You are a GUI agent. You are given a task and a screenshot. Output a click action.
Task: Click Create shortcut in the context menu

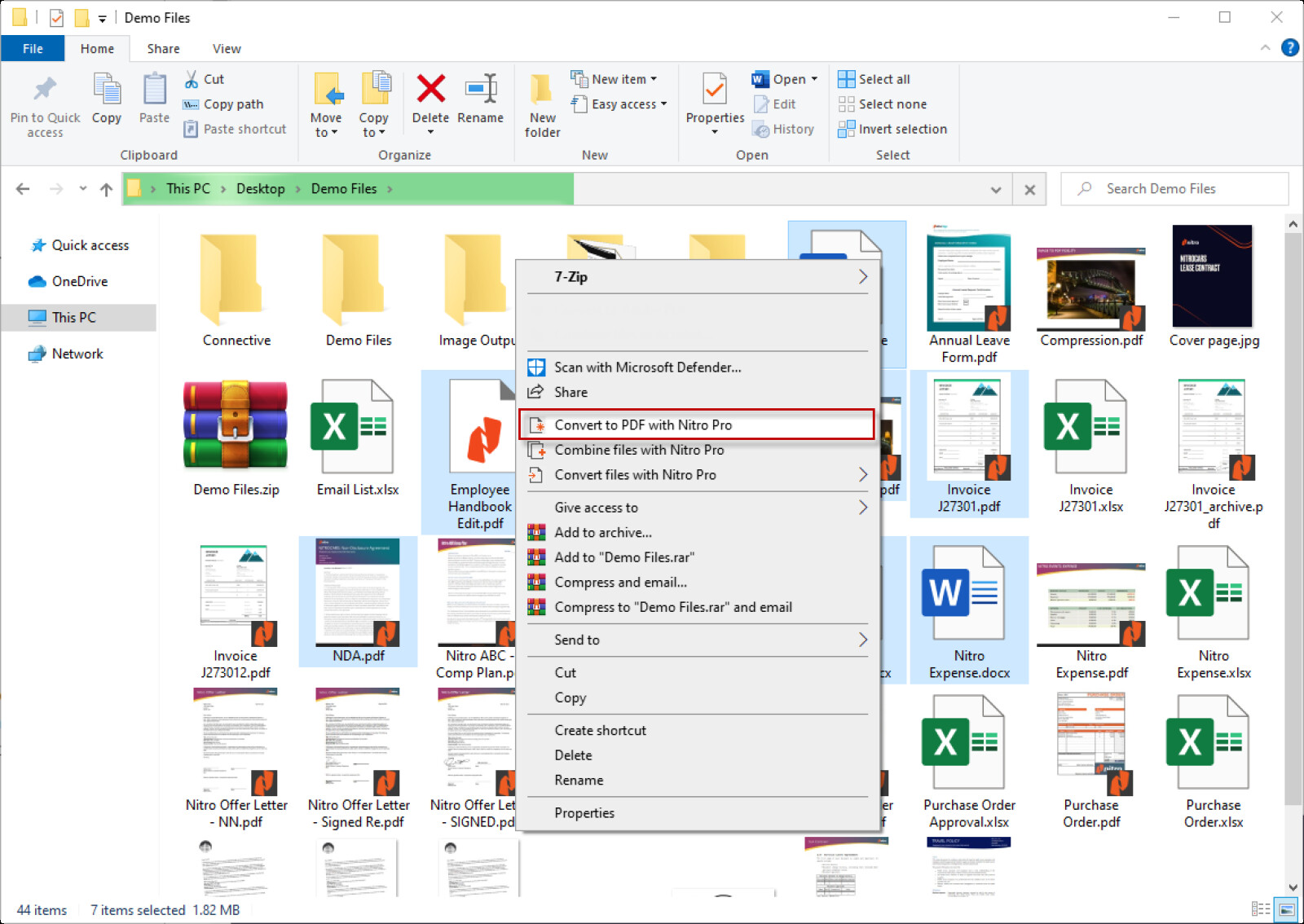click(600, 729)
